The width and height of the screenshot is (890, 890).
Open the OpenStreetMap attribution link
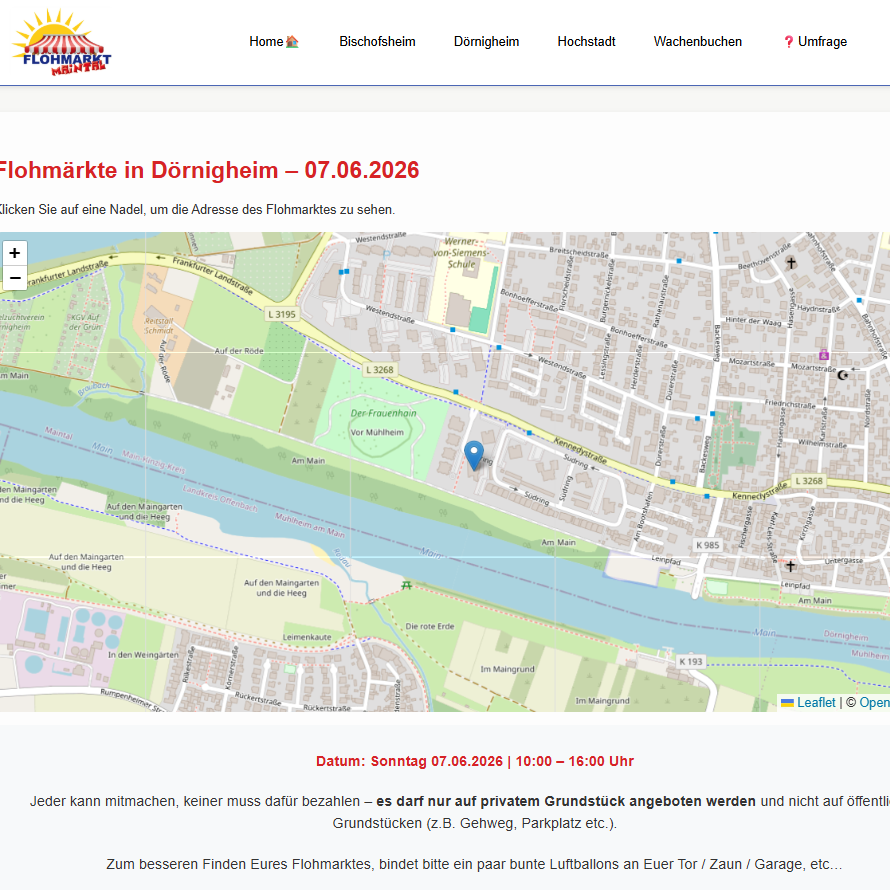click(873, 703)
